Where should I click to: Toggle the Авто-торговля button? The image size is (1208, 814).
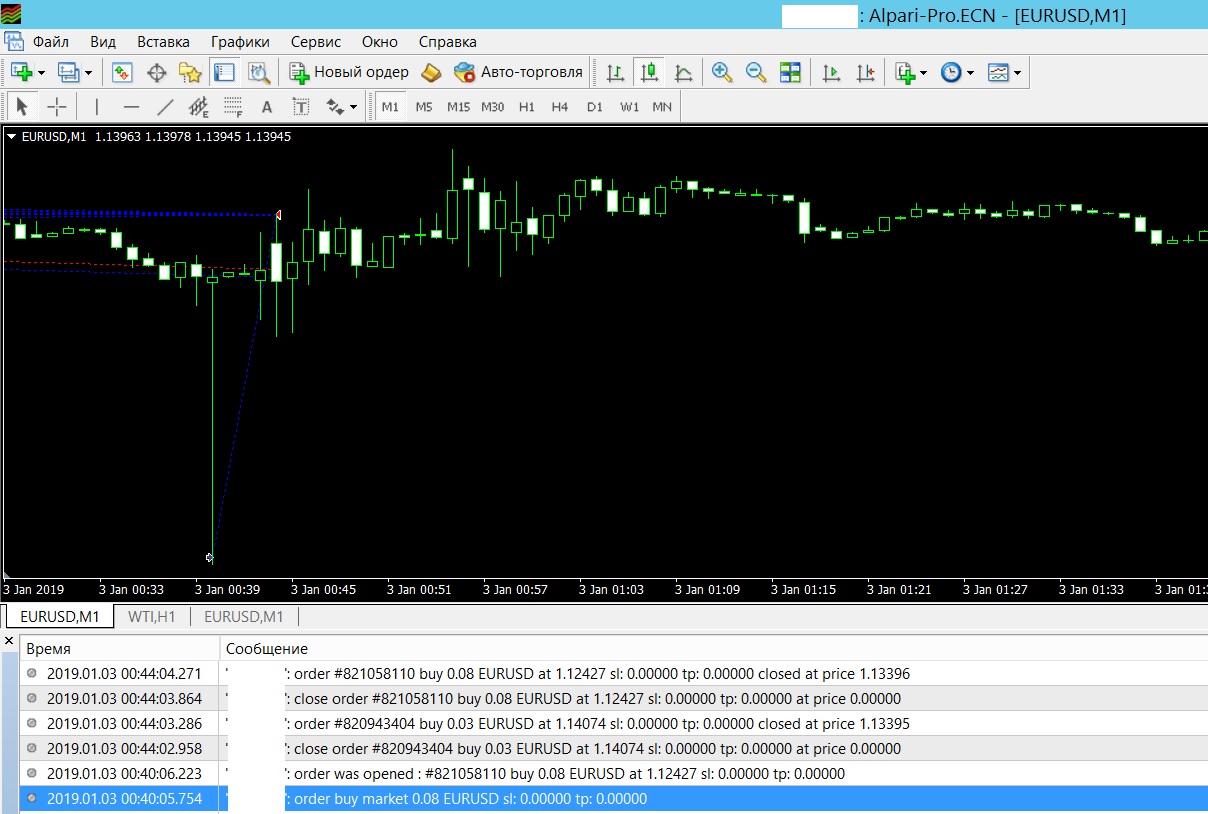[x=518, y=72]
